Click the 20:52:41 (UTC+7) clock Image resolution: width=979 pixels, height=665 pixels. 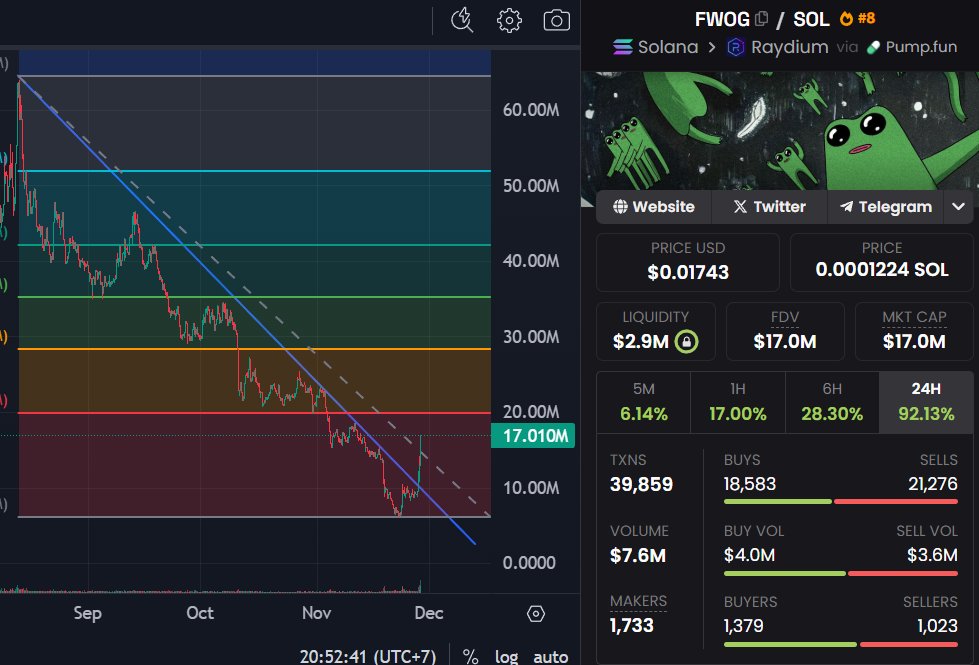368,656
